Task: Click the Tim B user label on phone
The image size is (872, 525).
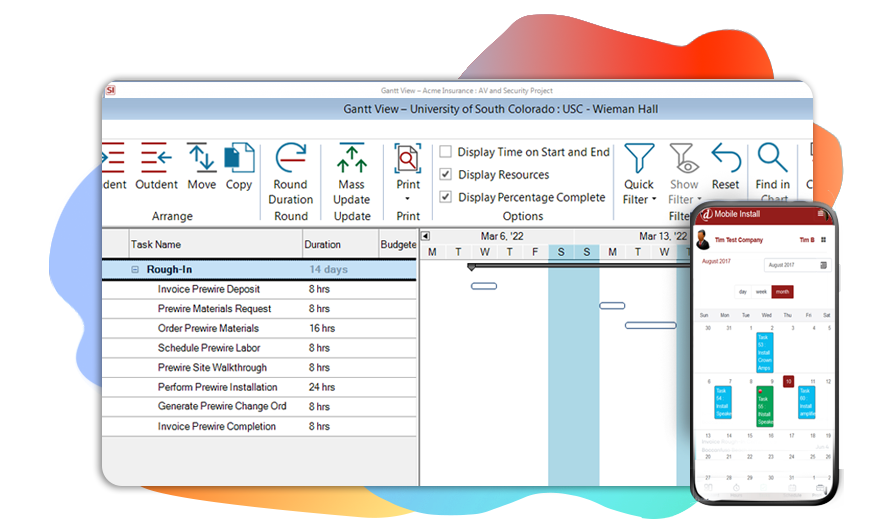Action: (807, 240)
